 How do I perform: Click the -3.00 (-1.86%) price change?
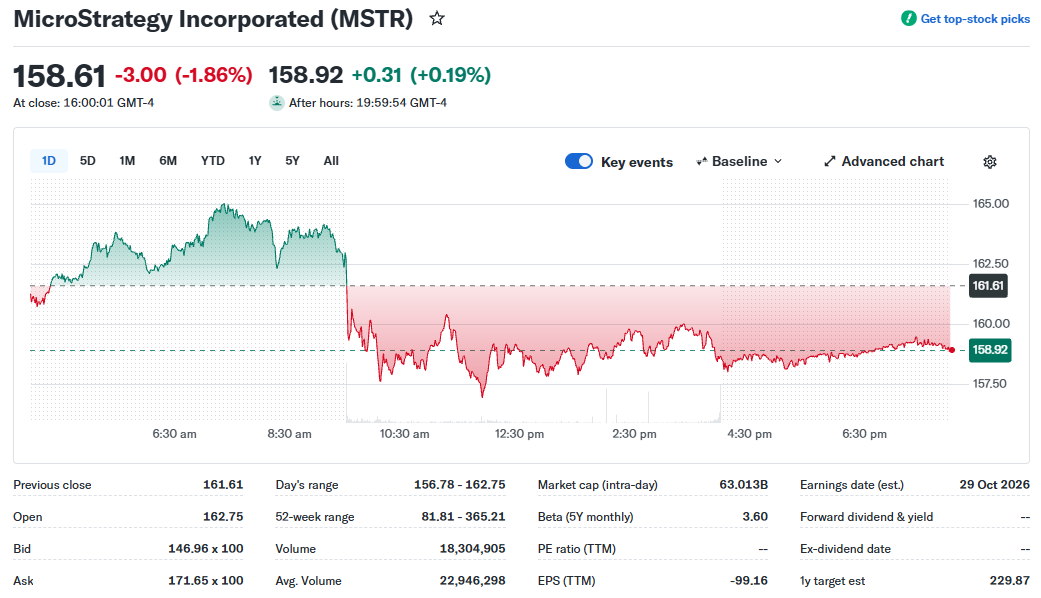(x=184, y=75)
